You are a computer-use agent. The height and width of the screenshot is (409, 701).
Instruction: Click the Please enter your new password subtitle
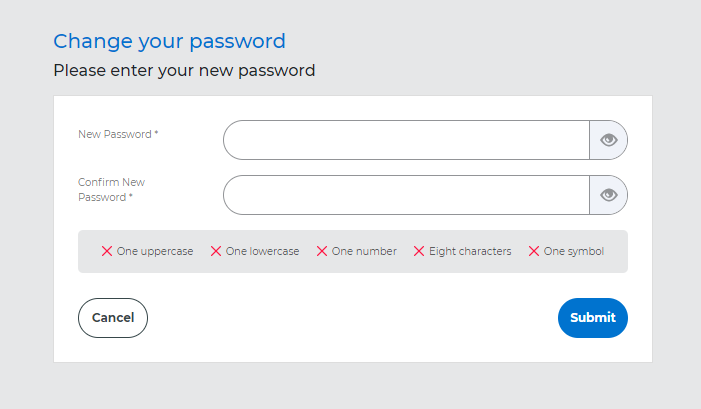click(x=184, y=71)
